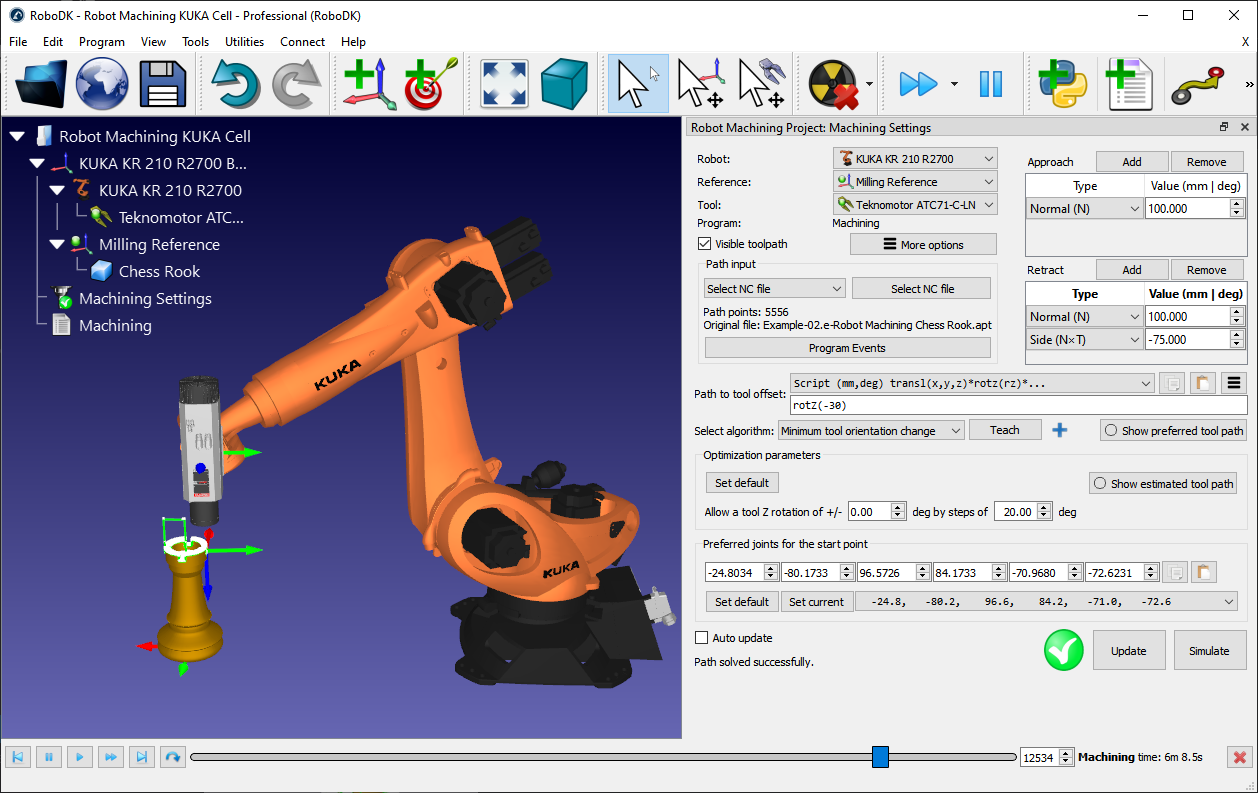Screen dimensions: 1258x793
Task: Click the Update button to recompute the path
Action: [x=1128, y=650]
